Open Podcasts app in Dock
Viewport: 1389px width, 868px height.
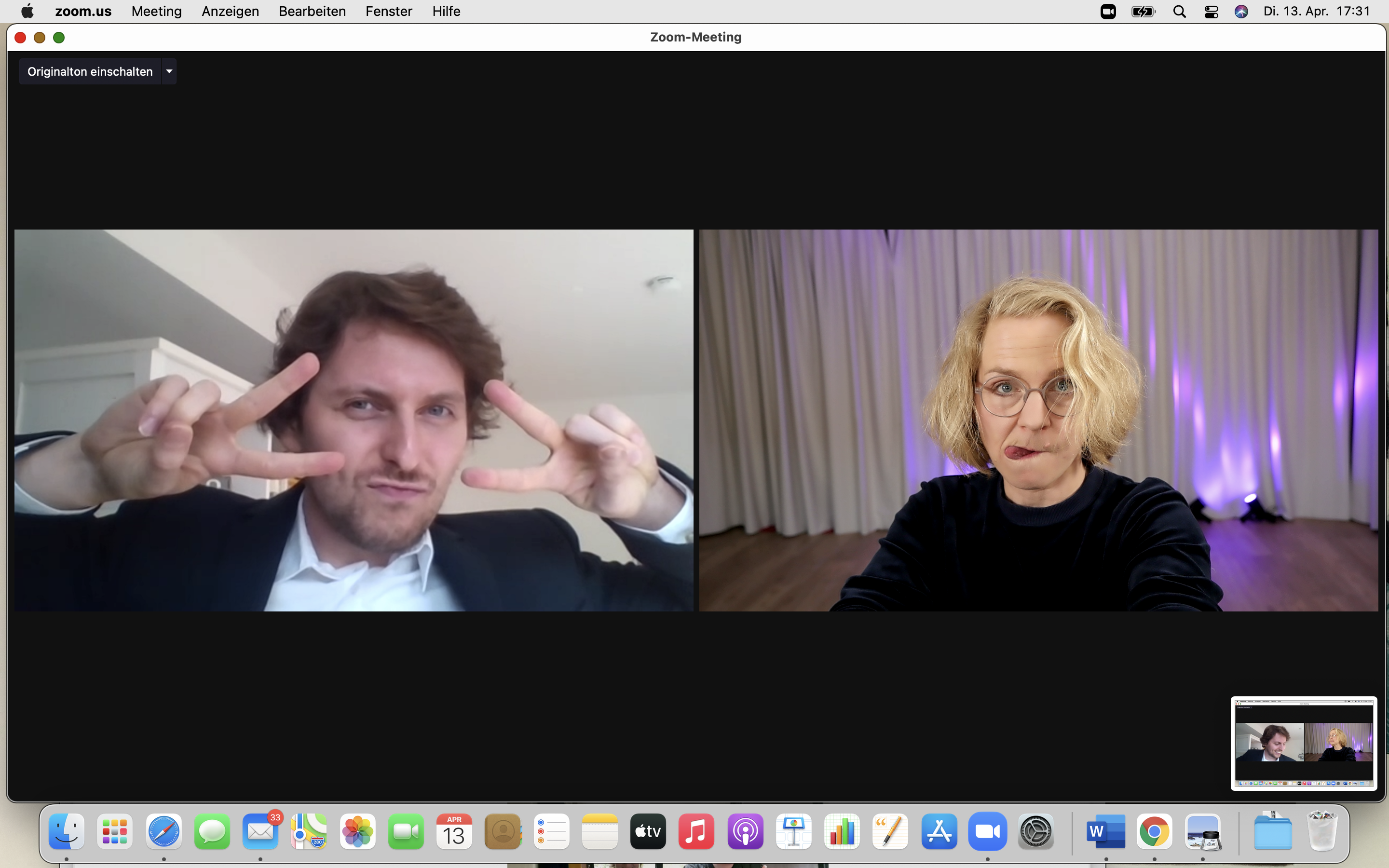pos(745,831)
